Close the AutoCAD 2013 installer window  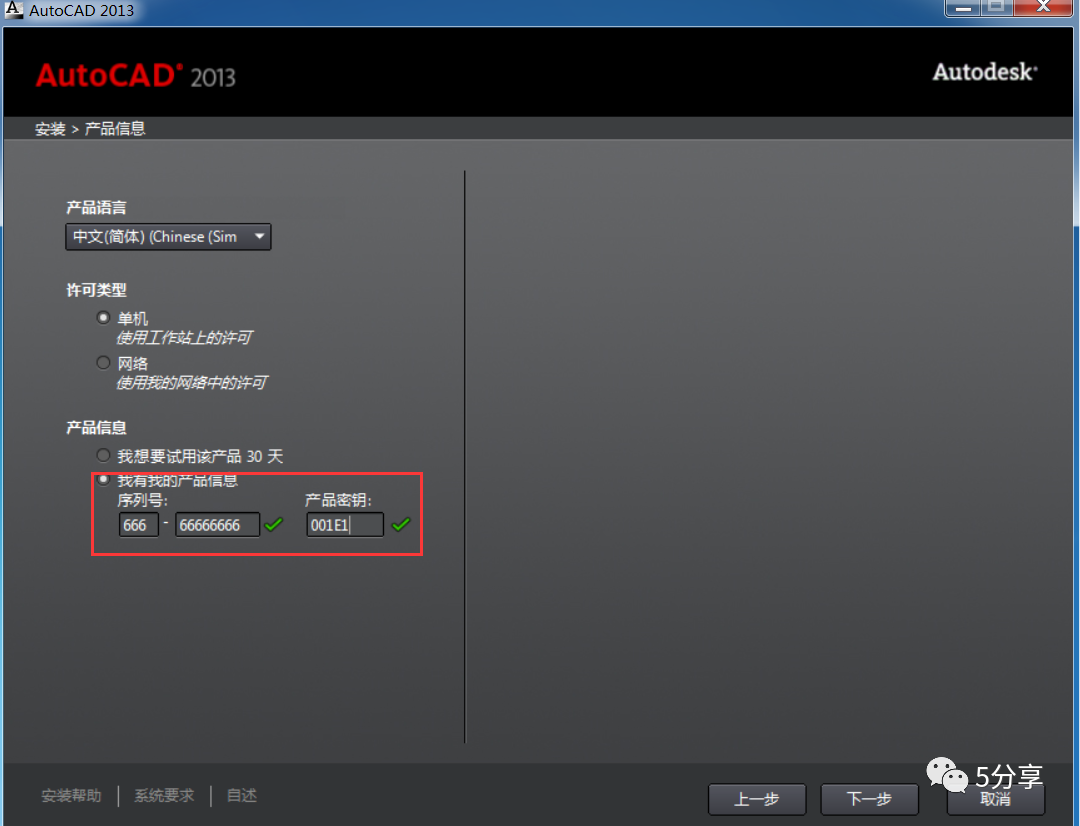click(1044, 8)
